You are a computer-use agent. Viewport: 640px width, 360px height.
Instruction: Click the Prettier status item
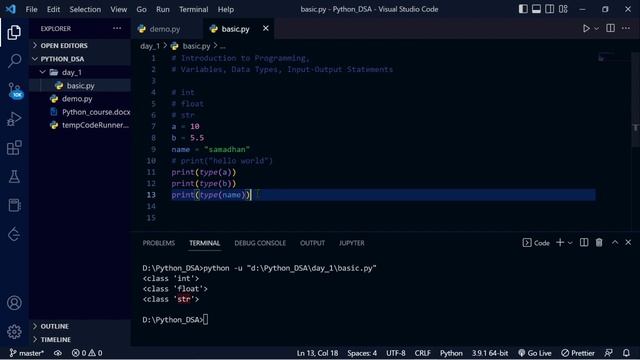click(578, 353)
